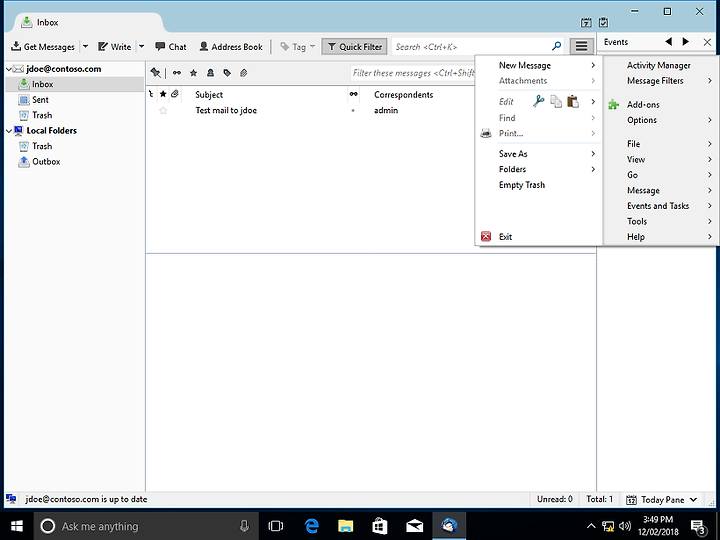
Task: Open Chat from the toolbar
Action: [x=171, y=46]
